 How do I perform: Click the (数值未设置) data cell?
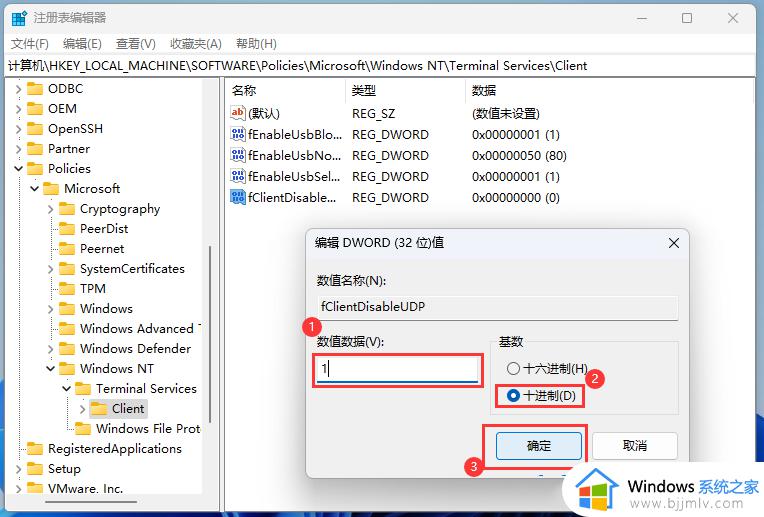coord(505,114)
